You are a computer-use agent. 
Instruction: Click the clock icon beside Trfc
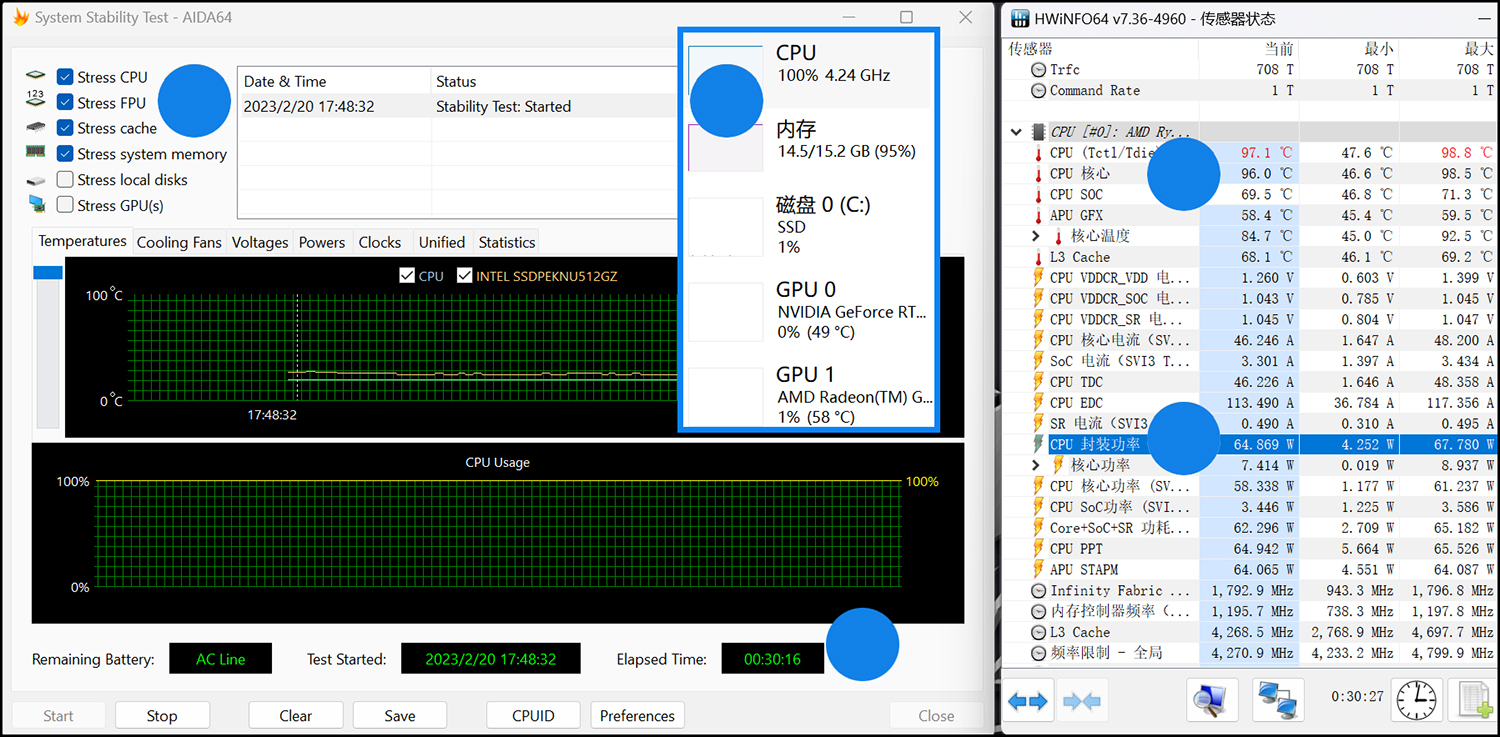coord(1039,69)
